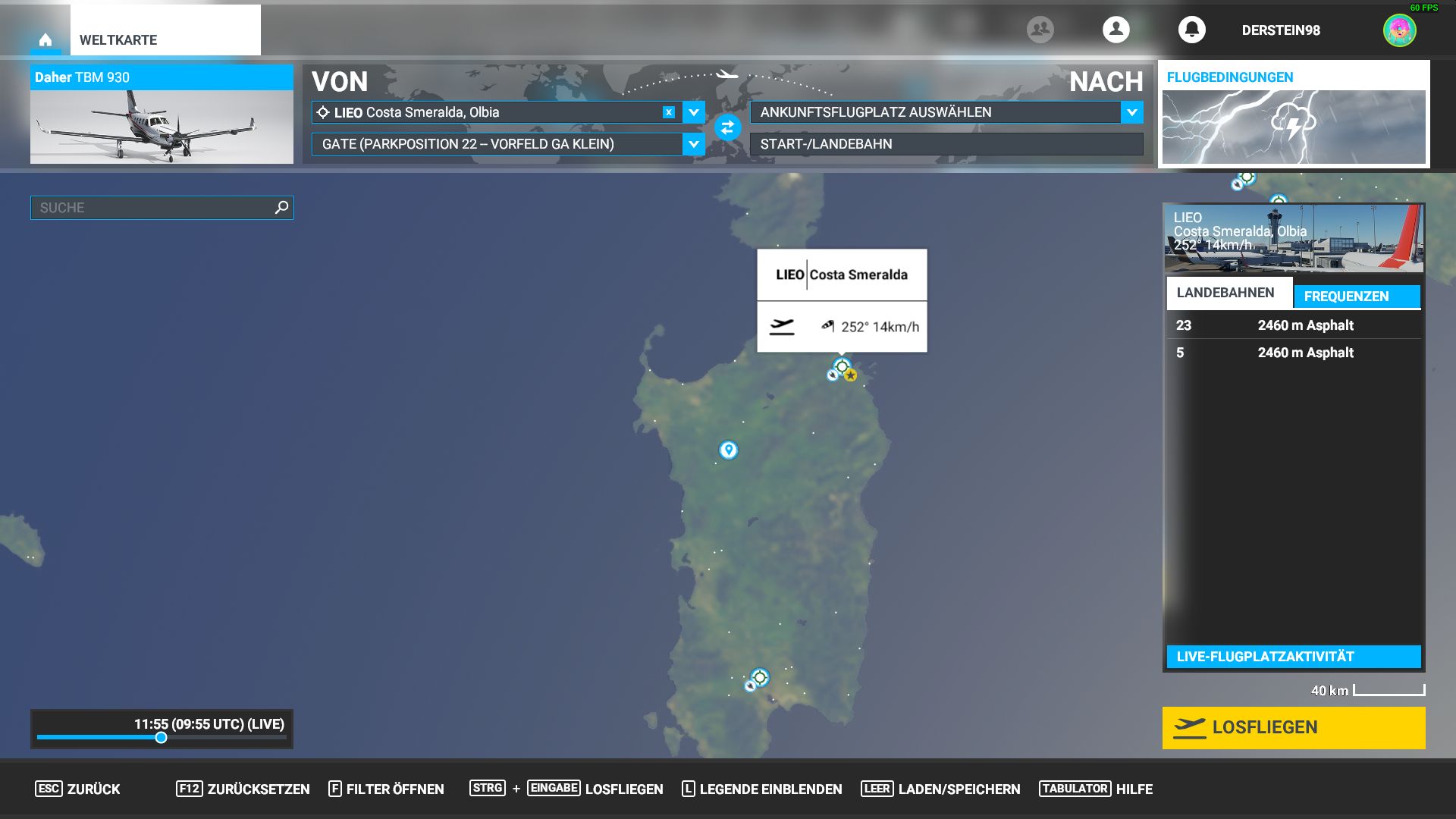Expand the arrival airport dropdown arrow
1456x819 pixels.
1131,112
